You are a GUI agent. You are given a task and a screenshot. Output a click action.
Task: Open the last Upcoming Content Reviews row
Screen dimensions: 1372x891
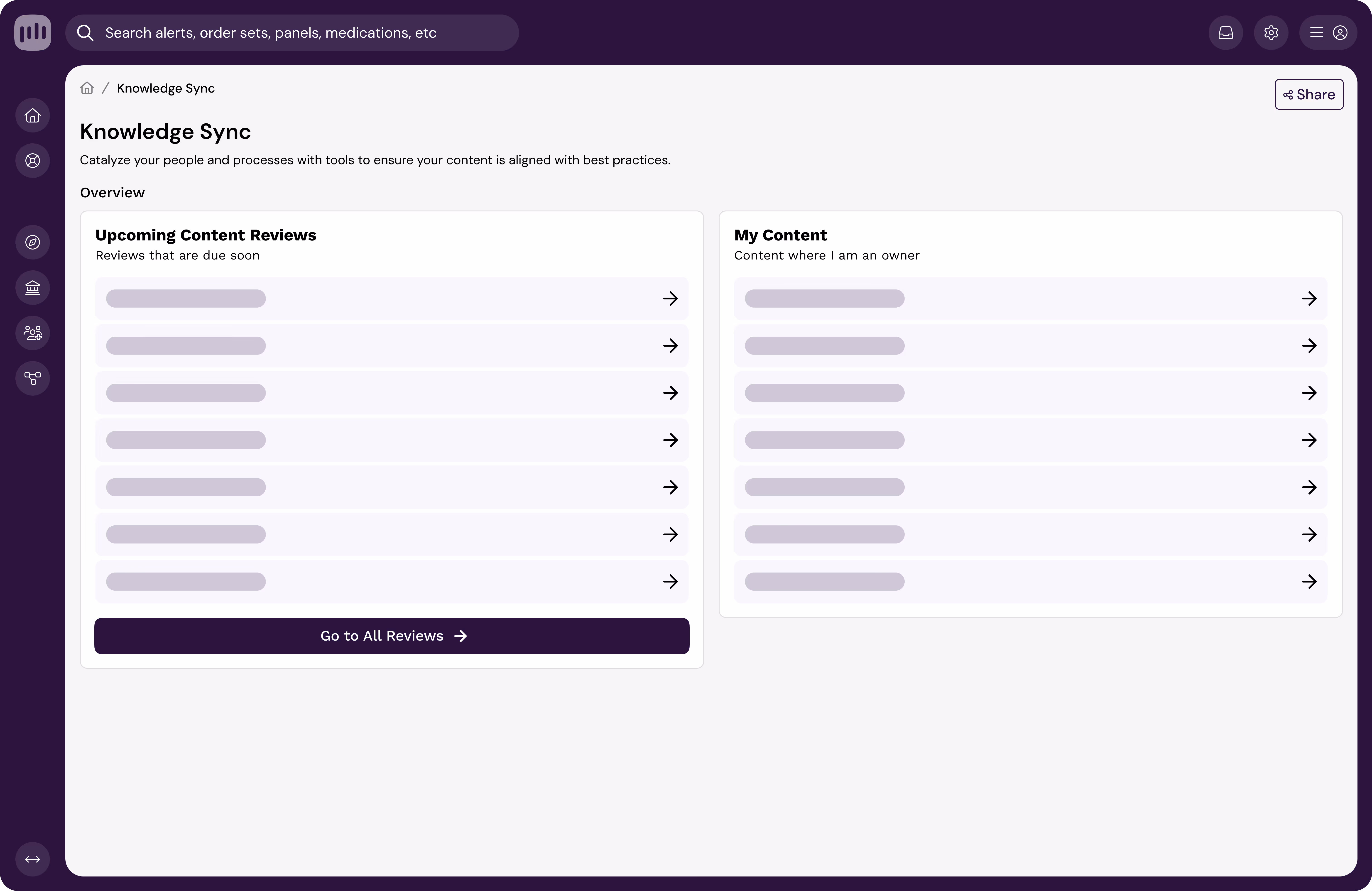tap(392, 582)
